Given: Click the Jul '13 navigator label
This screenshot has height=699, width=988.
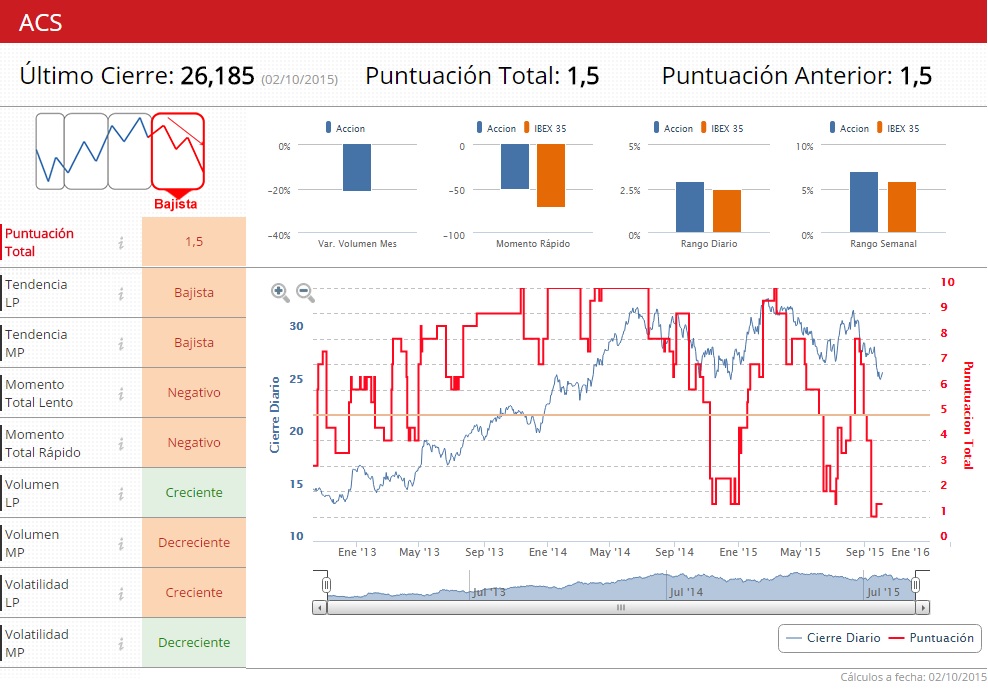Looking at the screenshot, I should pyautogui.click(x=489, y=592).
